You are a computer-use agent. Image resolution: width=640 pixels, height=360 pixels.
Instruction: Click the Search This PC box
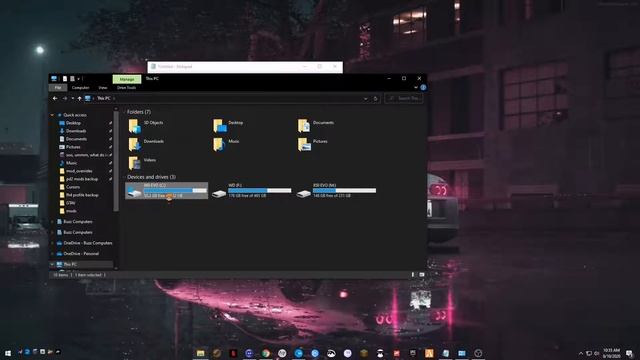[404, 98]
